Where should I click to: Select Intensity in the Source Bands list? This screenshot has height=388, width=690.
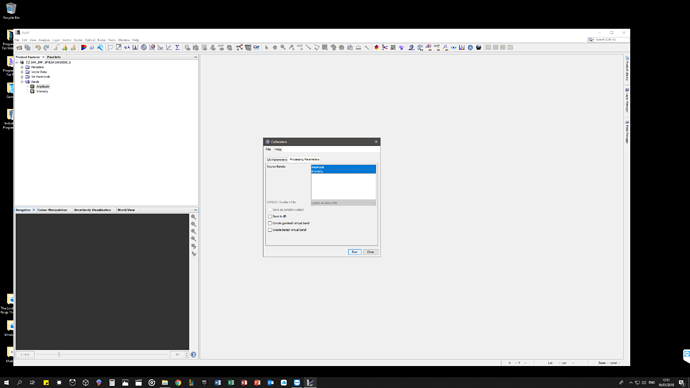343,171
